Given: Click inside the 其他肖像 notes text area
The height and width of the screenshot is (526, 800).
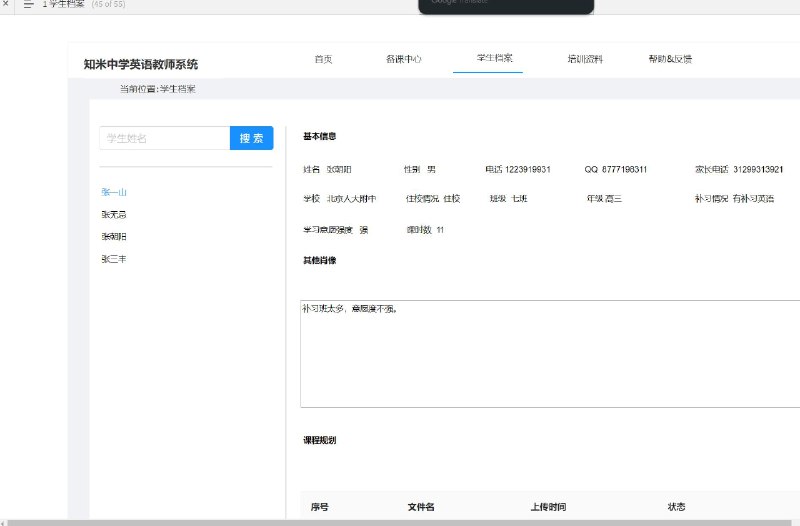Looking at the screenshot, I should (550, 354).
